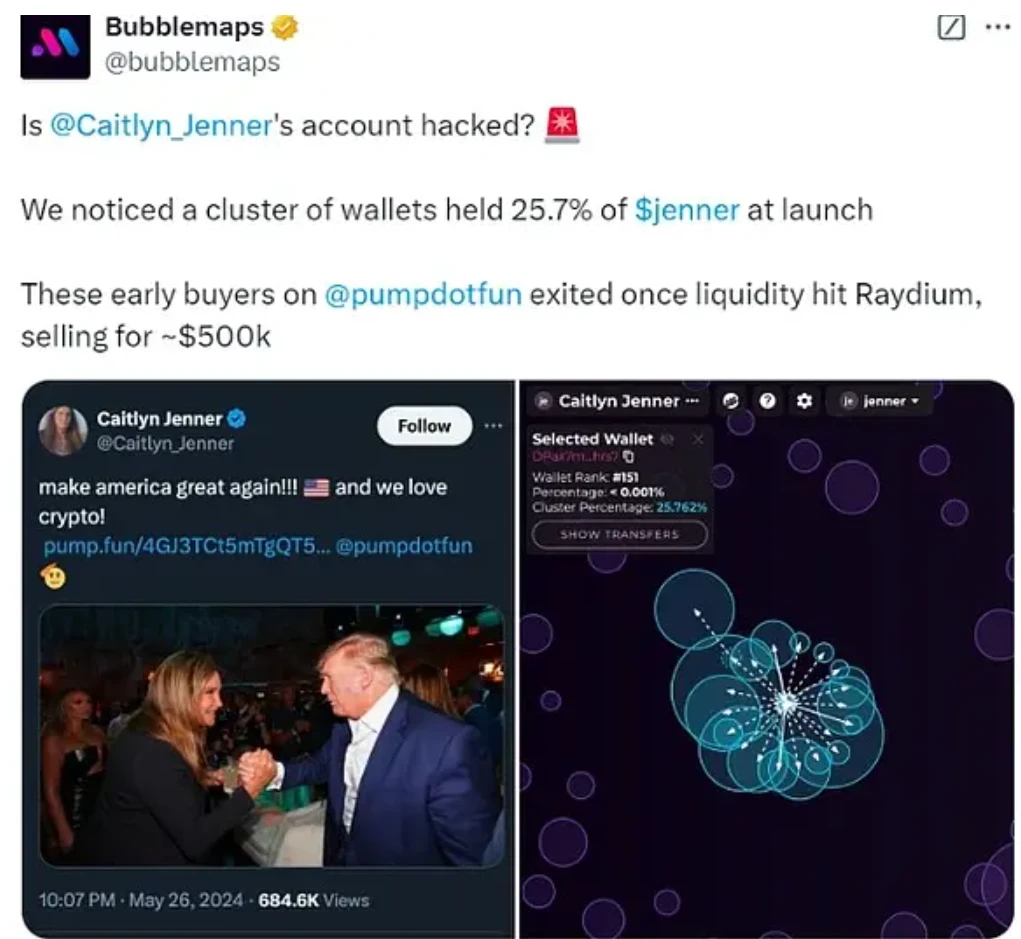Open the @pumpdotfun mention in the post
The image size is (1021, 939).
[x=422, y=296]
